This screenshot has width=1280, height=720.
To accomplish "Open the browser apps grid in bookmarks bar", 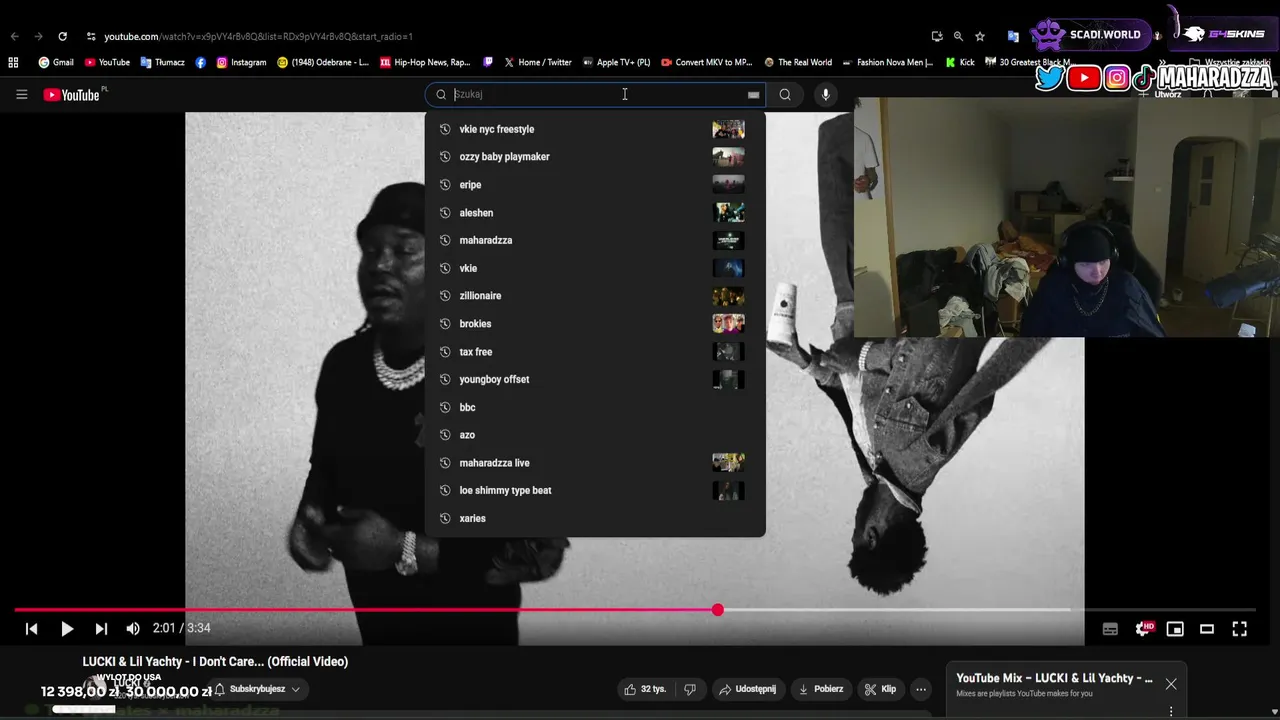I will coord(13,62).
